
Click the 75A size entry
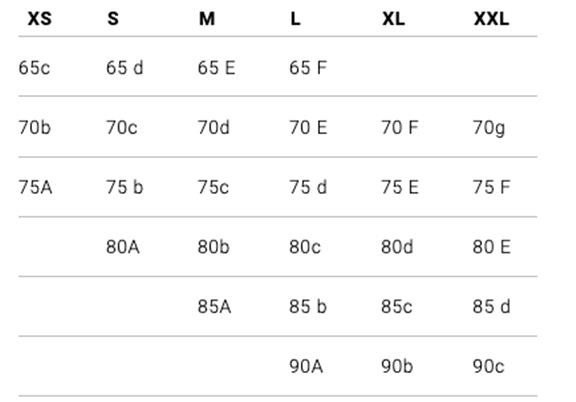pos(35,187)
